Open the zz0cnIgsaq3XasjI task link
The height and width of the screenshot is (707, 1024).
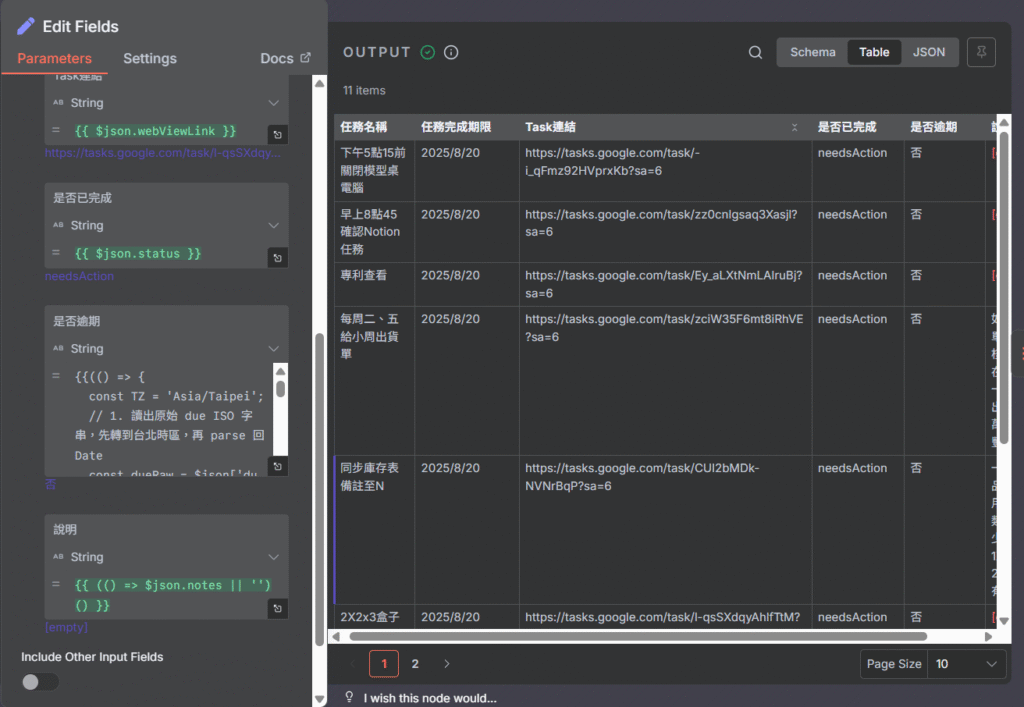pos(661,223)
